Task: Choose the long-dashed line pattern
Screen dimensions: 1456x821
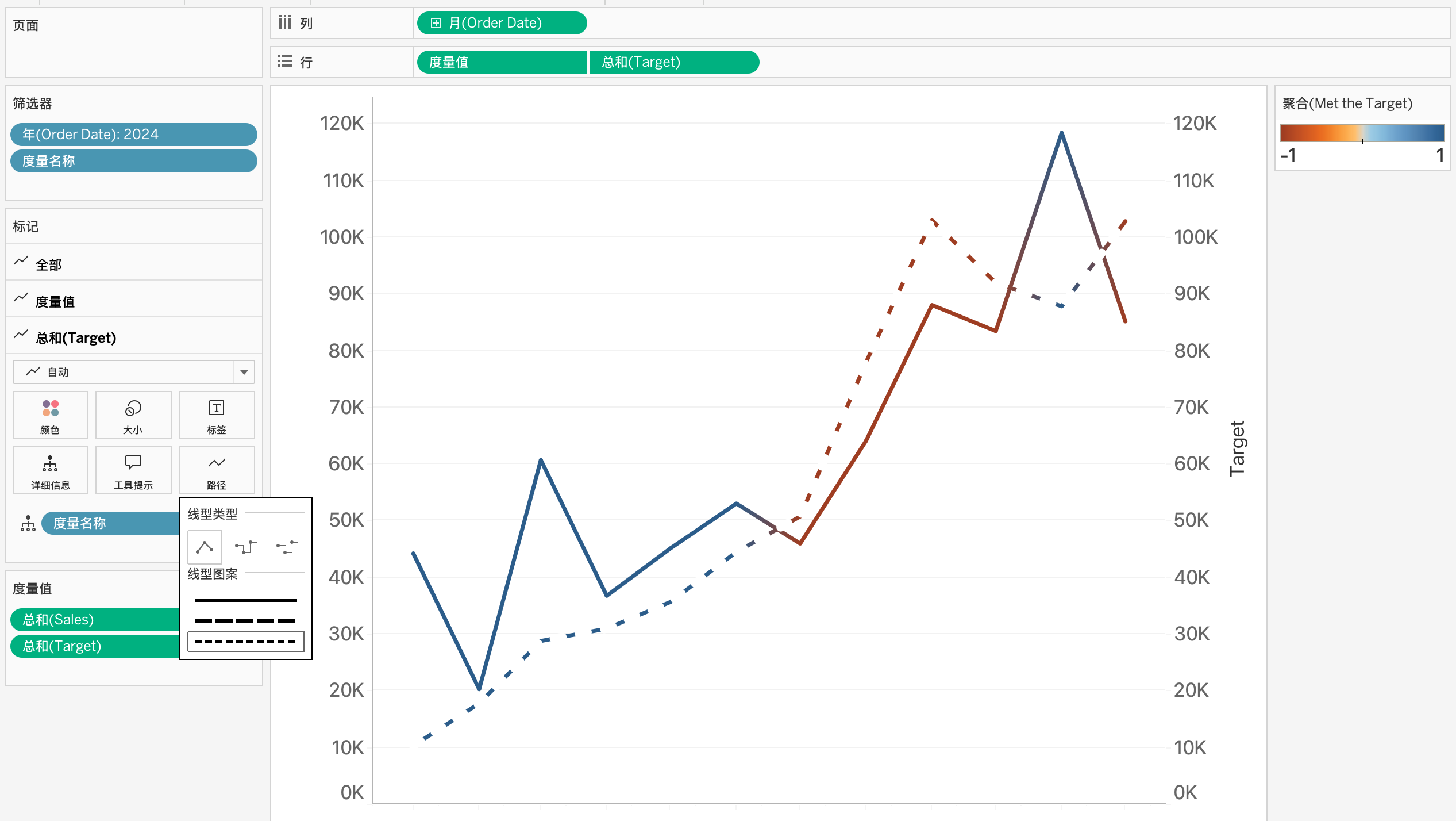Action: (245, 621)
